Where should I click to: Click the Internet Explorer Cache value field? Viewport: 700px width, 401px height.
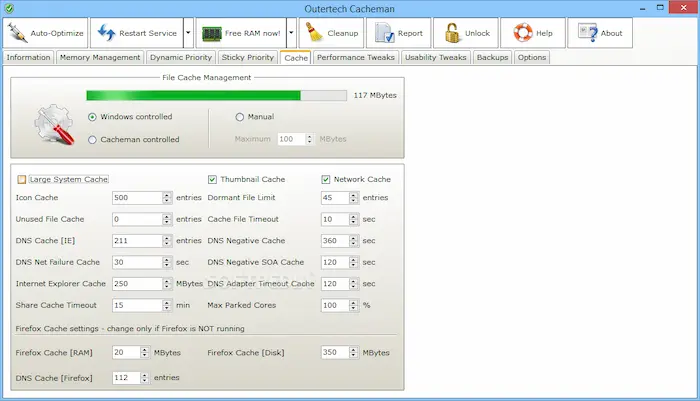click(137, 284)
